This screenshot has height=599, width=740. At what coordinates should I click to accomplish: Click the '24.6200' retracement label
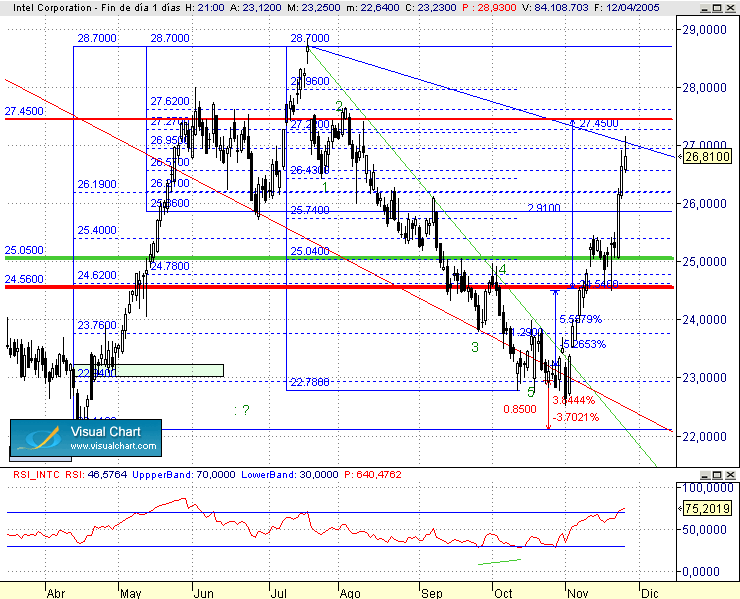(97, 275)
